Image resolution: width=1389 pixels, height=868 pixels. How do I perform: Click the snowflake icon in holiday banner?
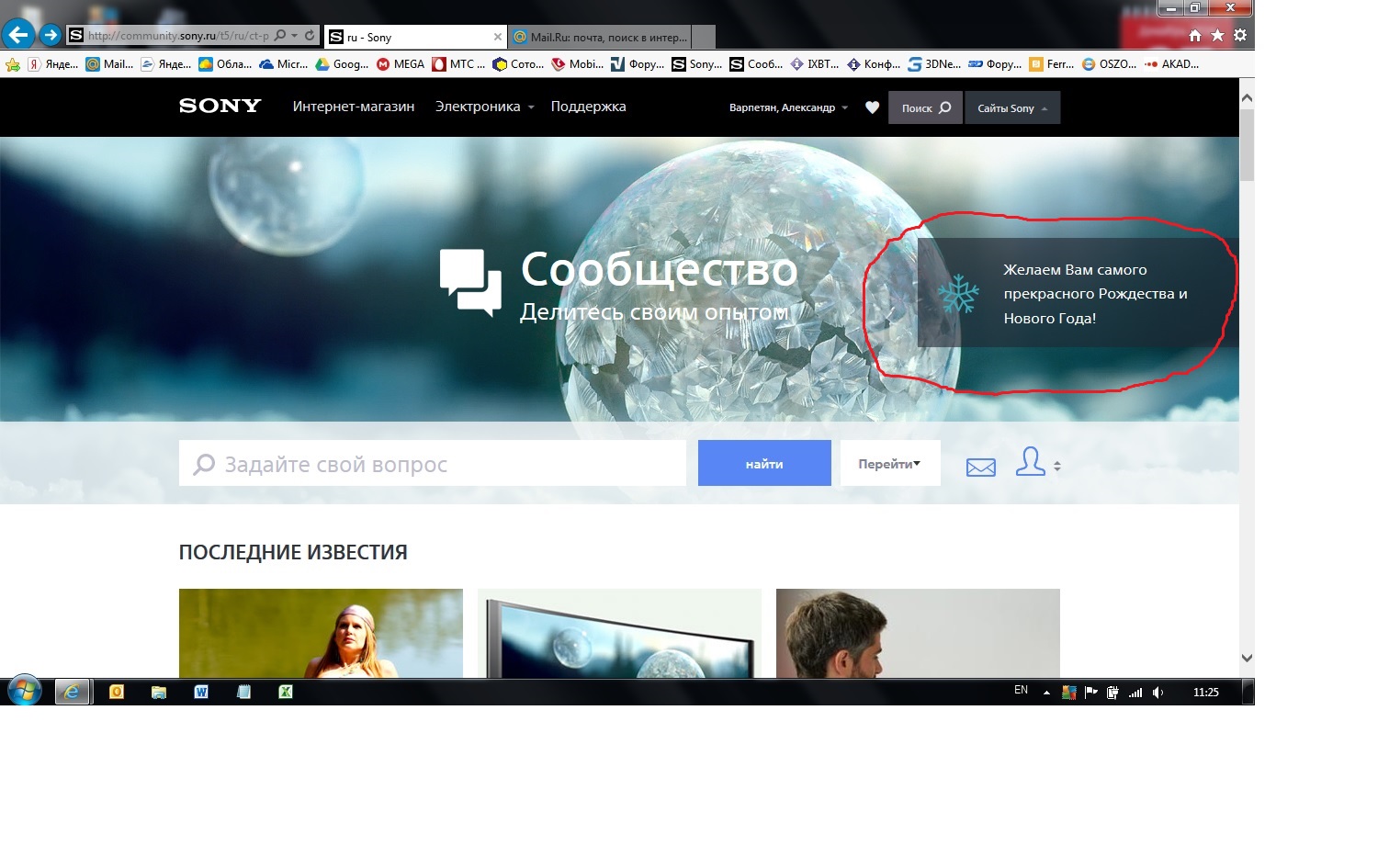click(x=958, y=294)
